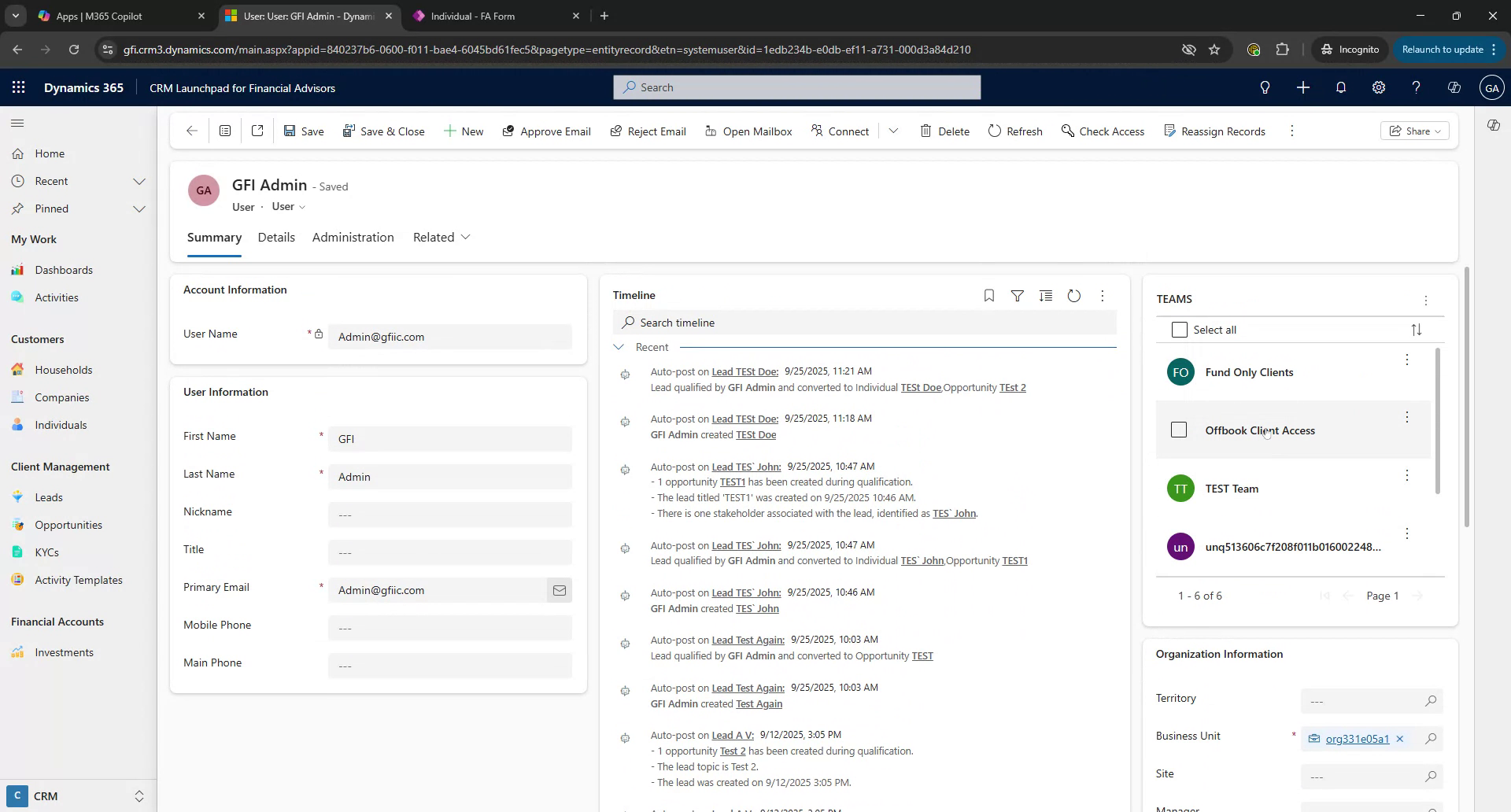
Task: Open the org331e05a1 business unit link
Action: [1357, 739]
